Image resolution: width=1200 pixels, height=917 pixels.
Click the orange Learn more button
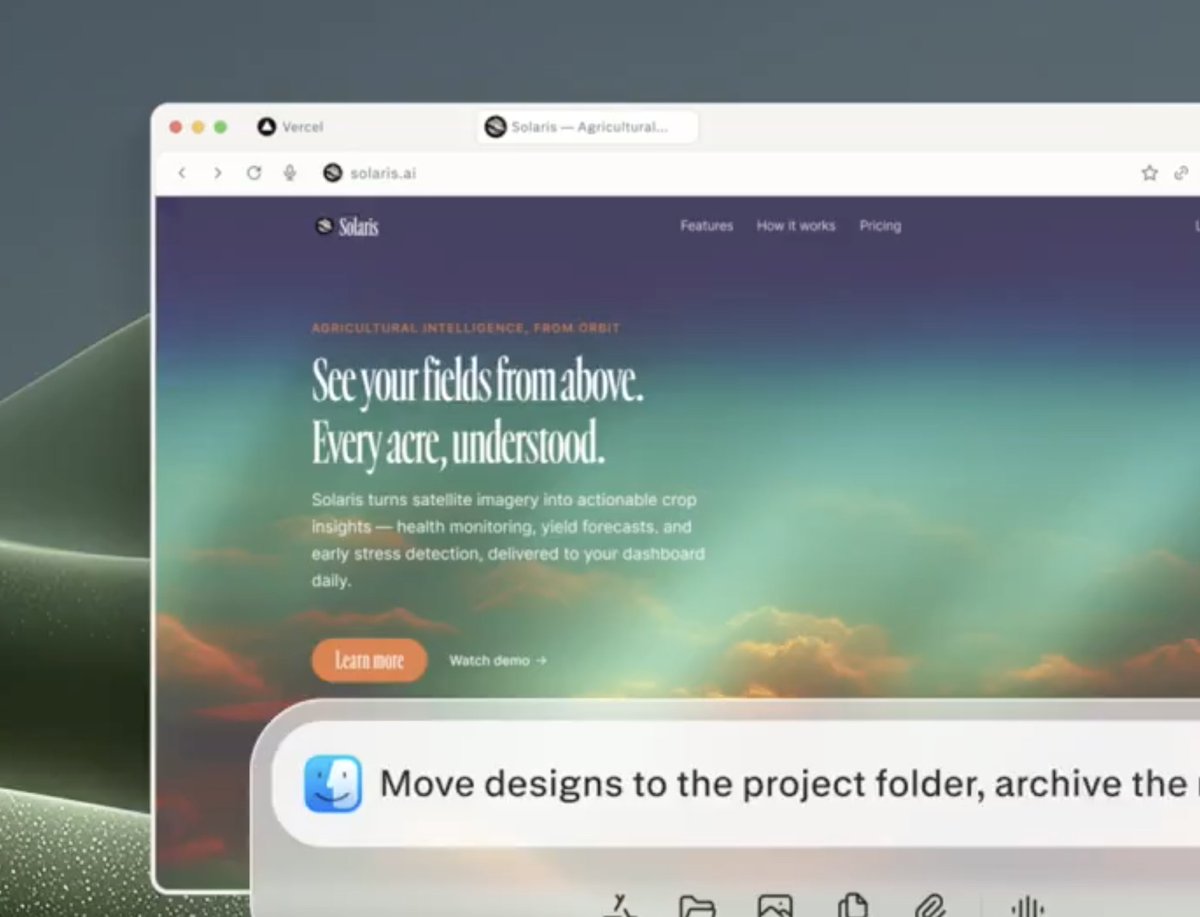[x=369, y=660]
